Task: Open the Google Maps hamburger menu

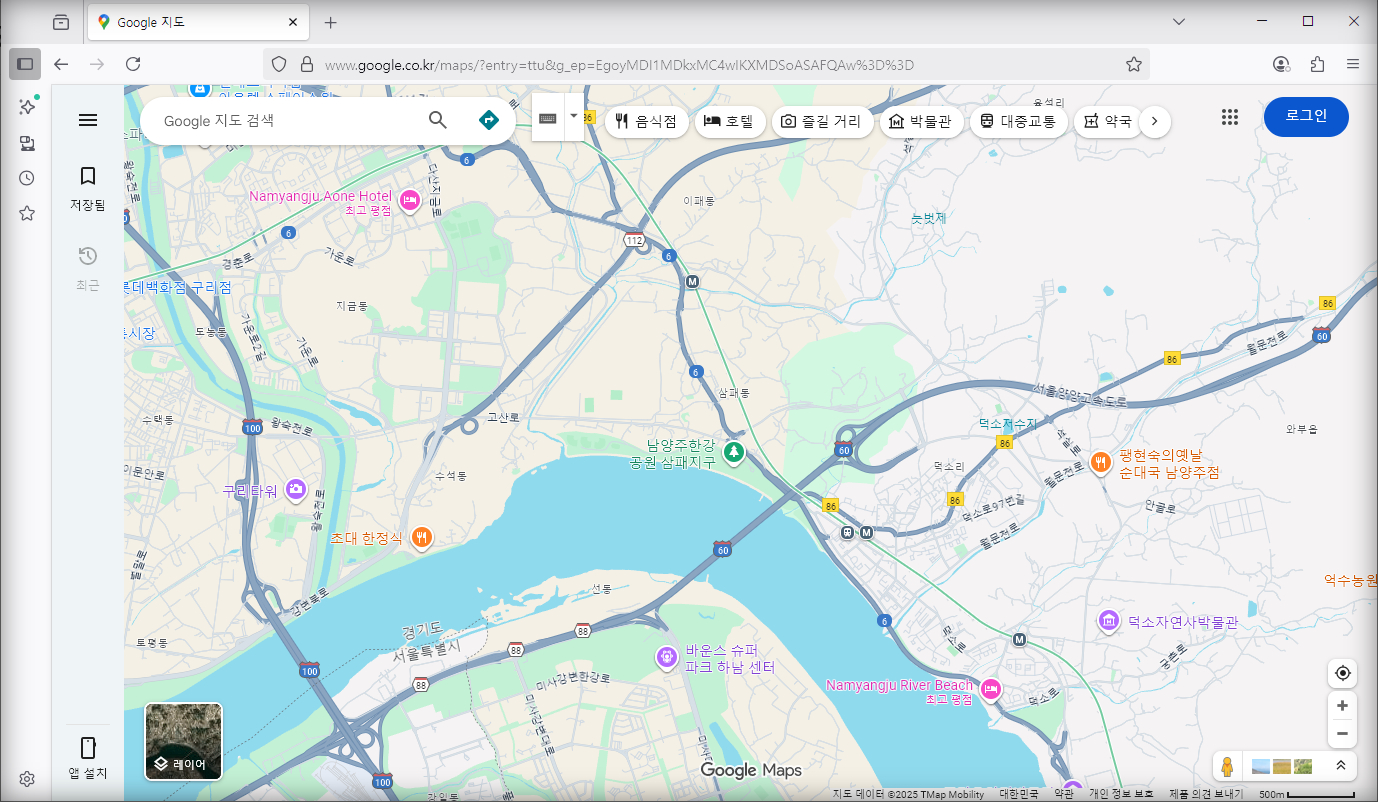Action: [x=88, y=120]
